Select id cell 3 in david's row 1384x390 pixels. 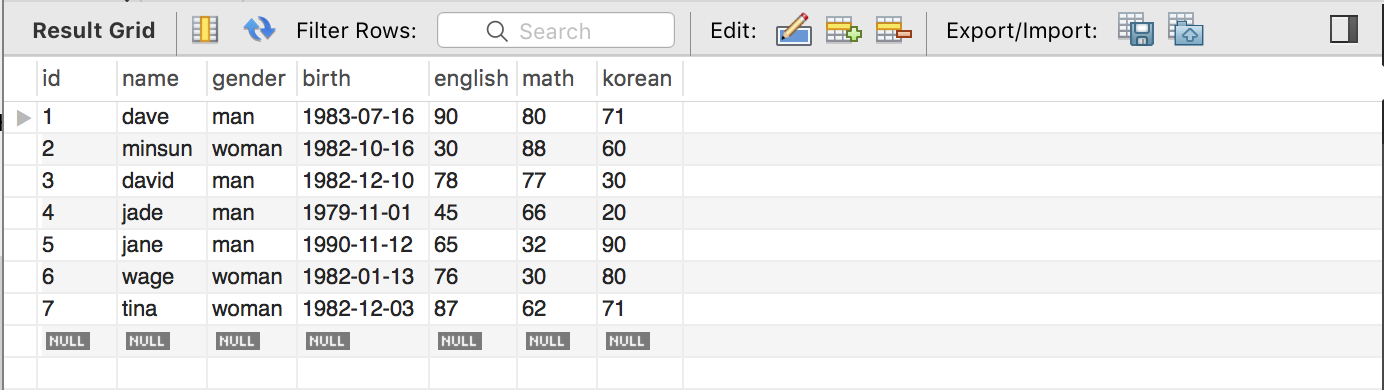(x=77, y=181)
